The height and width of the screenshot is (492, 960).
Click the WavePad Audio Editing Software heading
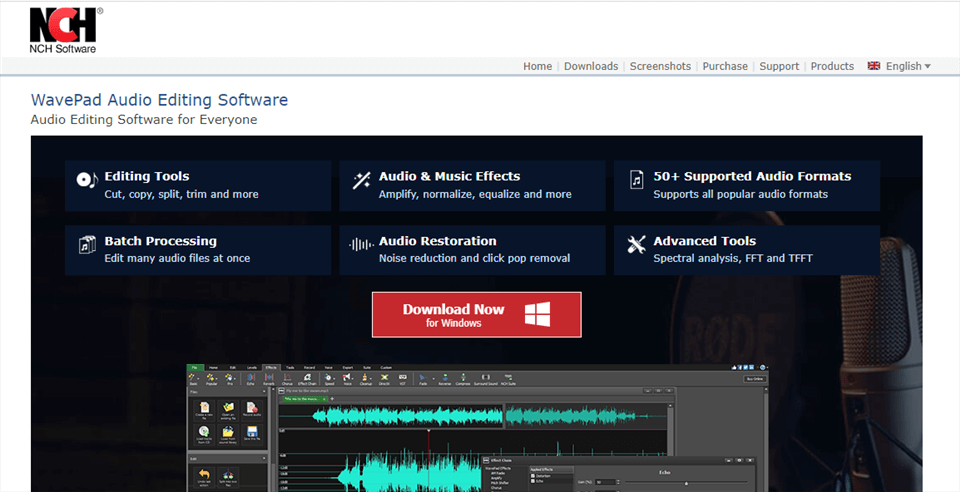tap(159, 100)
